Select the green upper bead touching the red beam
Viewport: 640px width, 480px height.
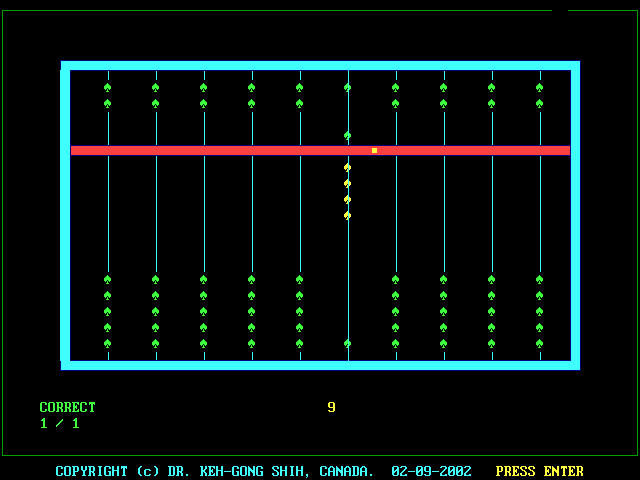(347, 136)
